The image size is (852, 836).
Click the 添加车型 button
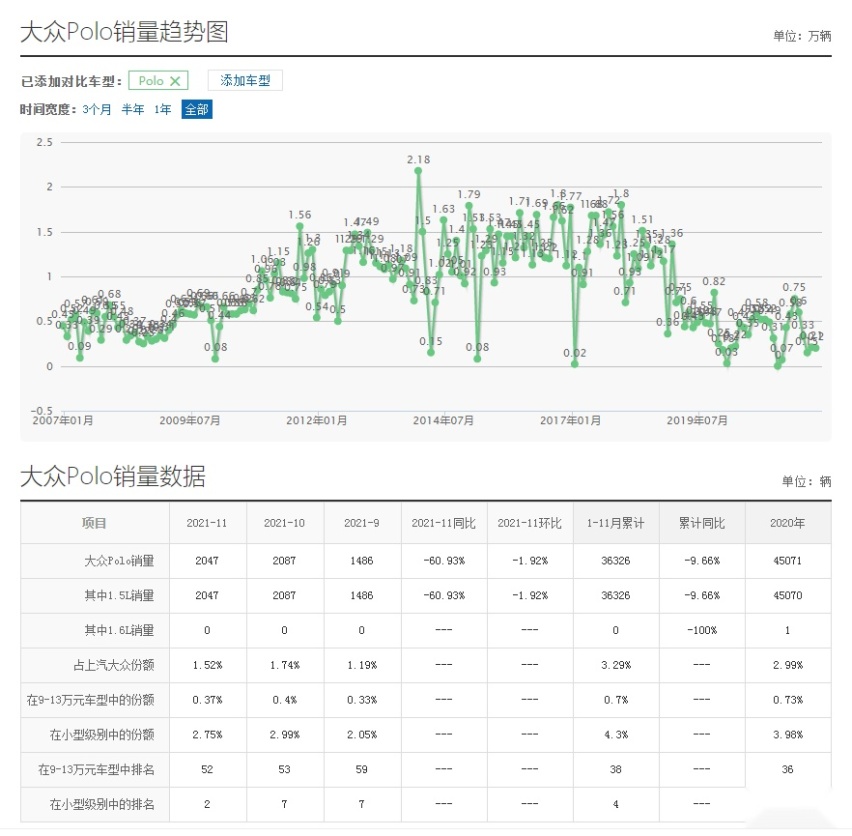(245, 80)
